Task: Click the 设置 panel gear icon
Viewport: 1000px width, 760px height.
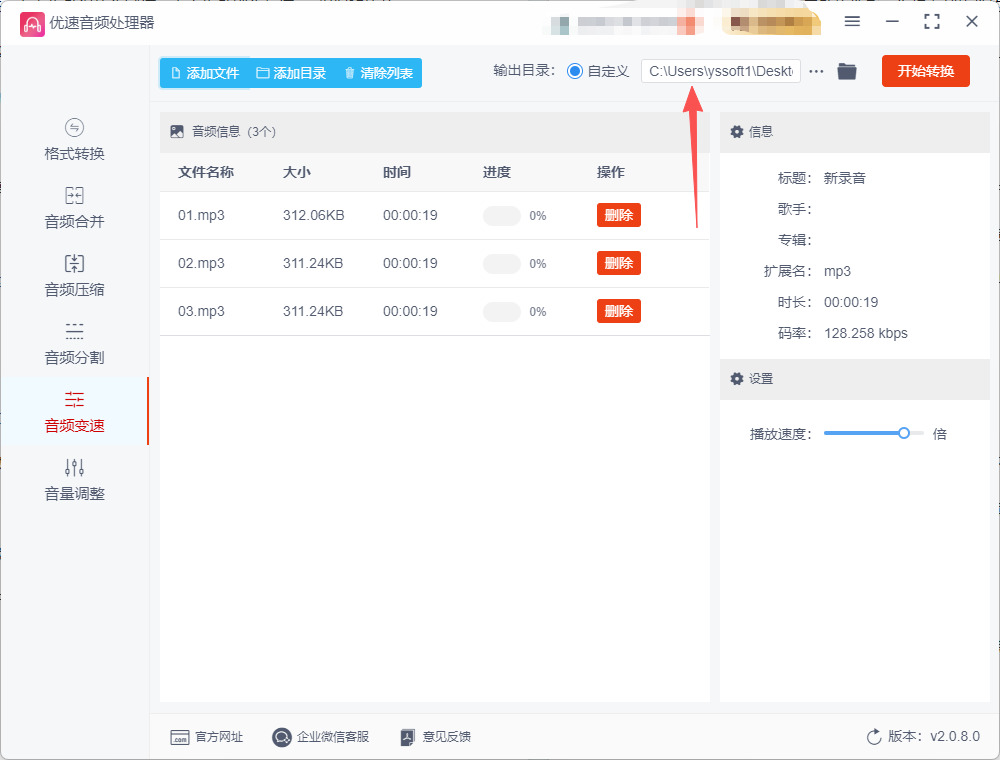Action: point(737,379)
